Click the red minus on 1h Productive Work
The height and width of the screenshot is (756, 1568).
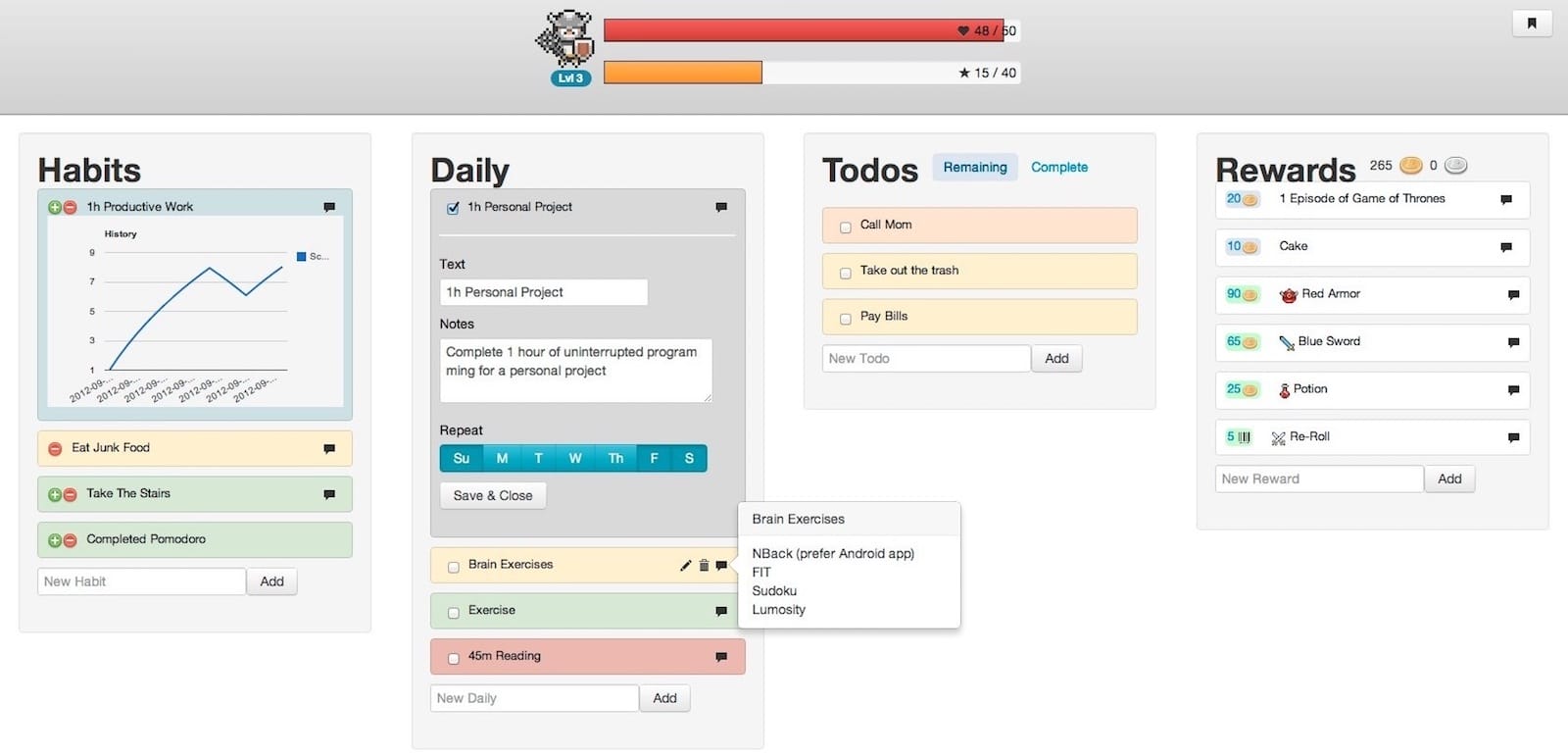click(71, 208)
